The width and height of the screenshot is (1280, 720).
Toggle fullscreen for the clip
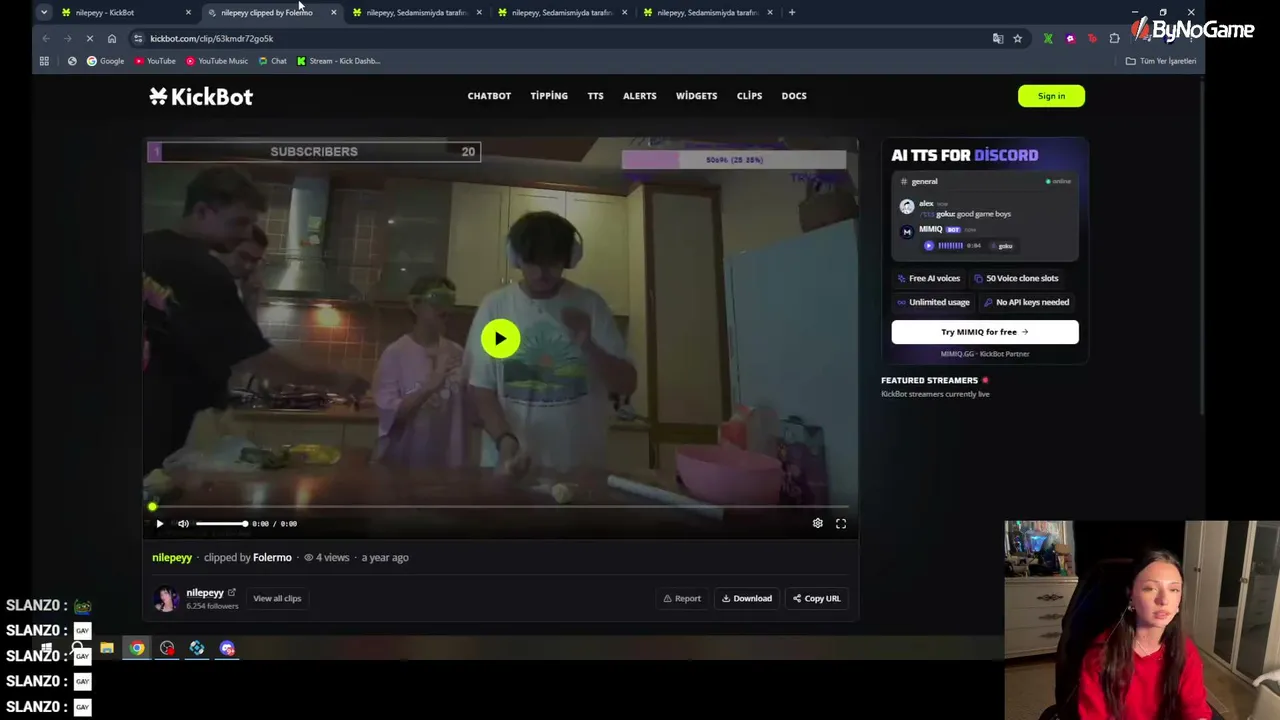841,523
